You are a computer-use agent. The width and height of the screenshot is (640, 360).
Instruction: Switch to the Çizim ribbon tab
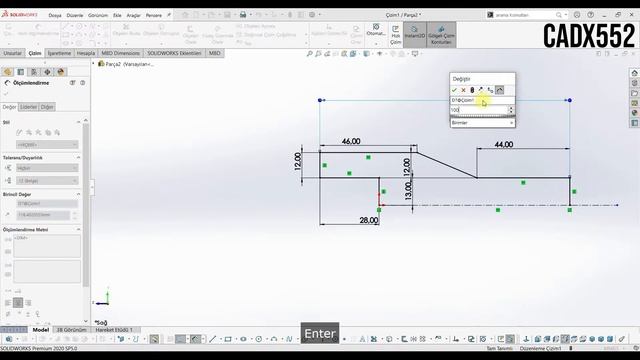[35, 53]
